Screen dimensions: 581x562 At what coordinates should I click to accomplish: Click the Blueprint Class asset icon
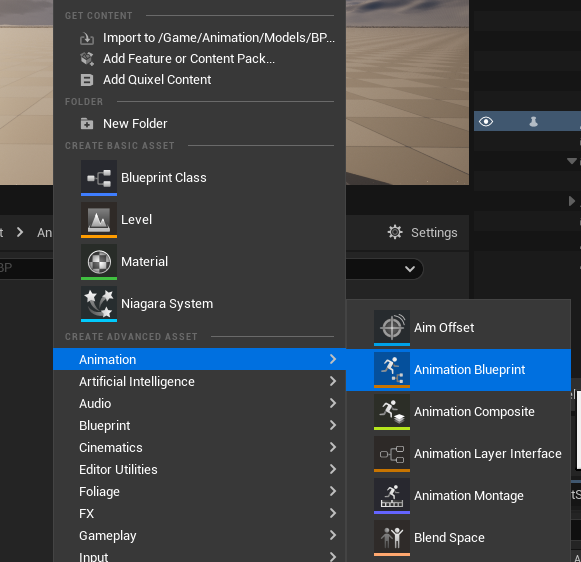[x=99, y=177]
